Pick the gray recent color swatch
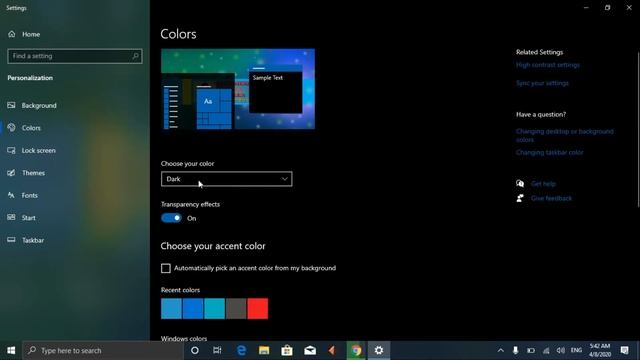 (236, 309)
